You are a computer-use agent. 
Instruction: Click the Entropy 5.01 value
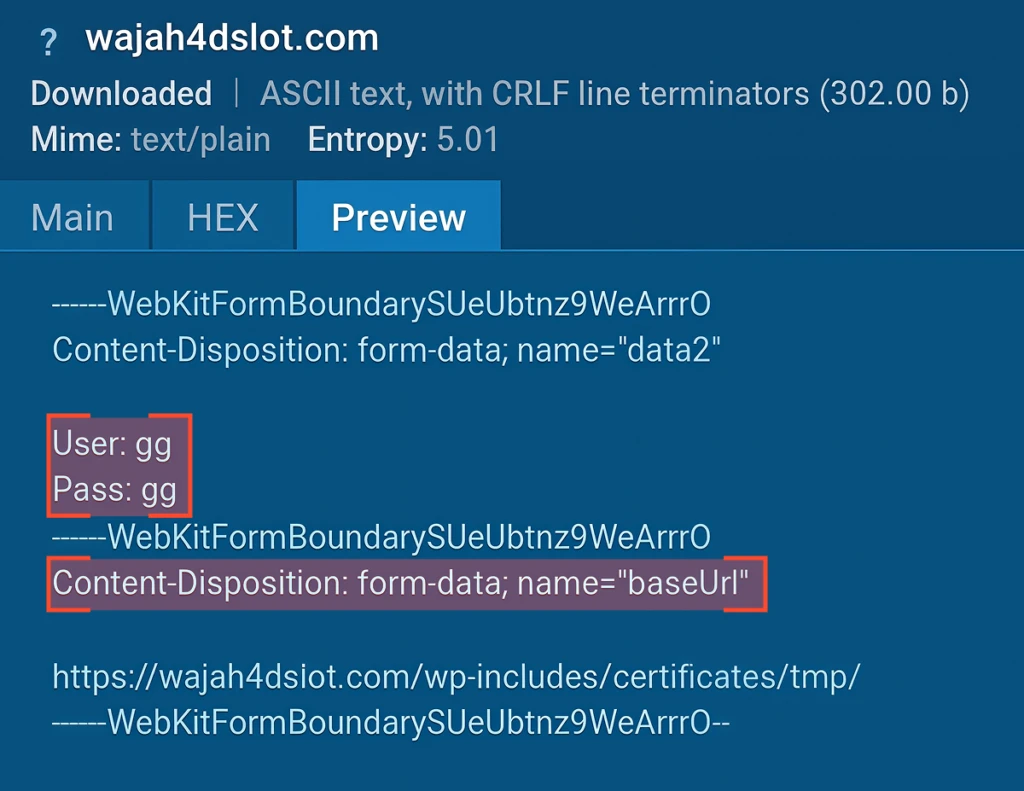(x=468, y=139)
